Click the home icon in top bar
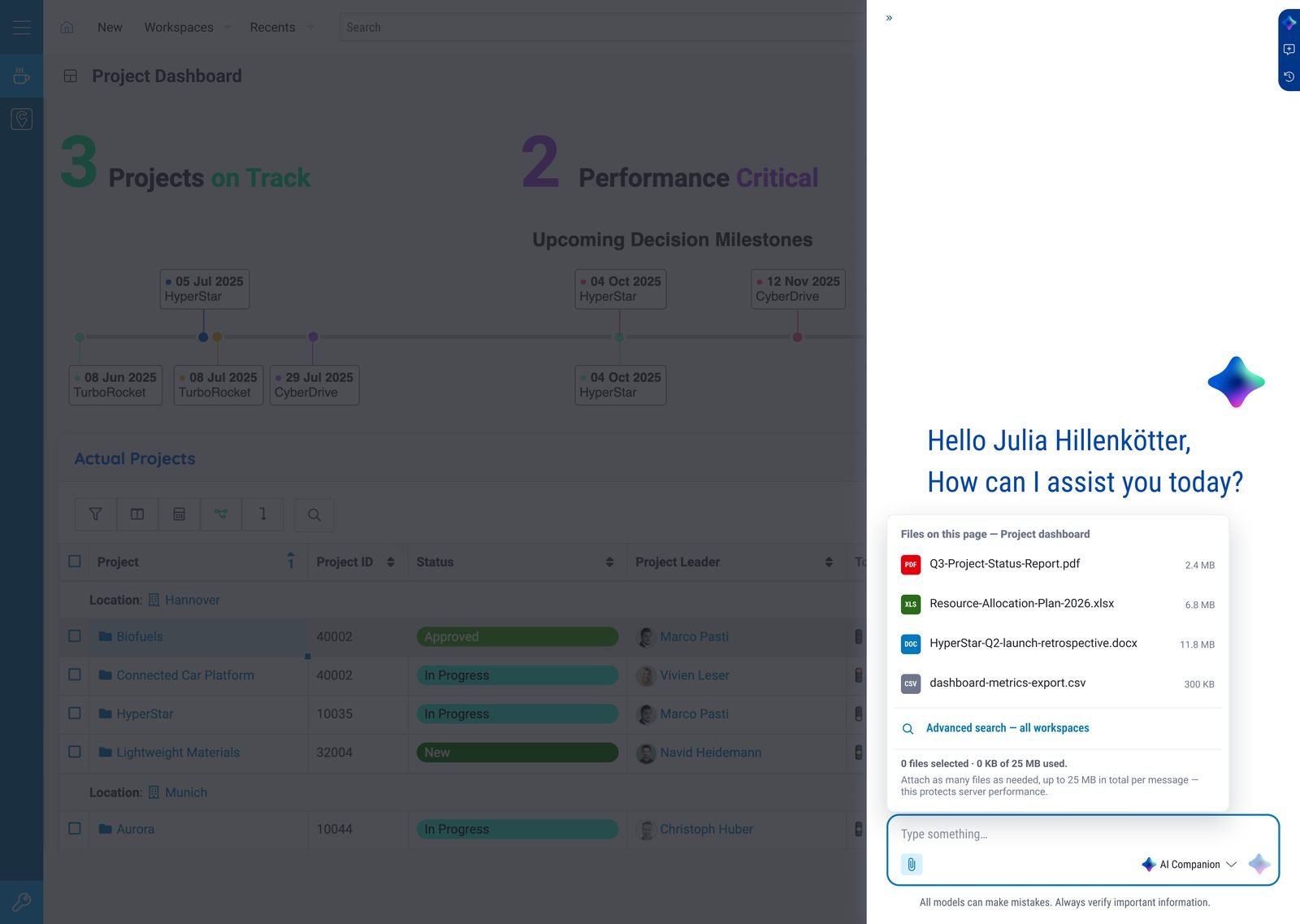Image resolution: width=1300 pixels, height=924 pixels. [67, 27]
